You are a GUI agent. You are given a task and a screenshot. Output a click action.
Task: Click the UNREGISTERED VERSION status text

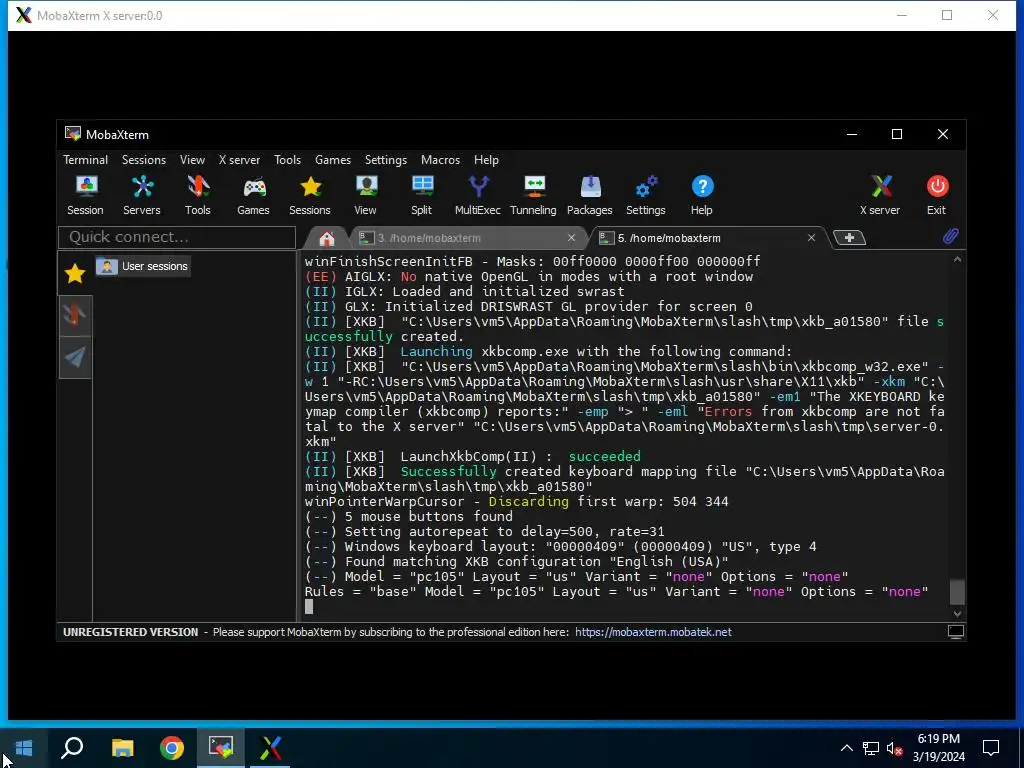(x=131, y=632)
